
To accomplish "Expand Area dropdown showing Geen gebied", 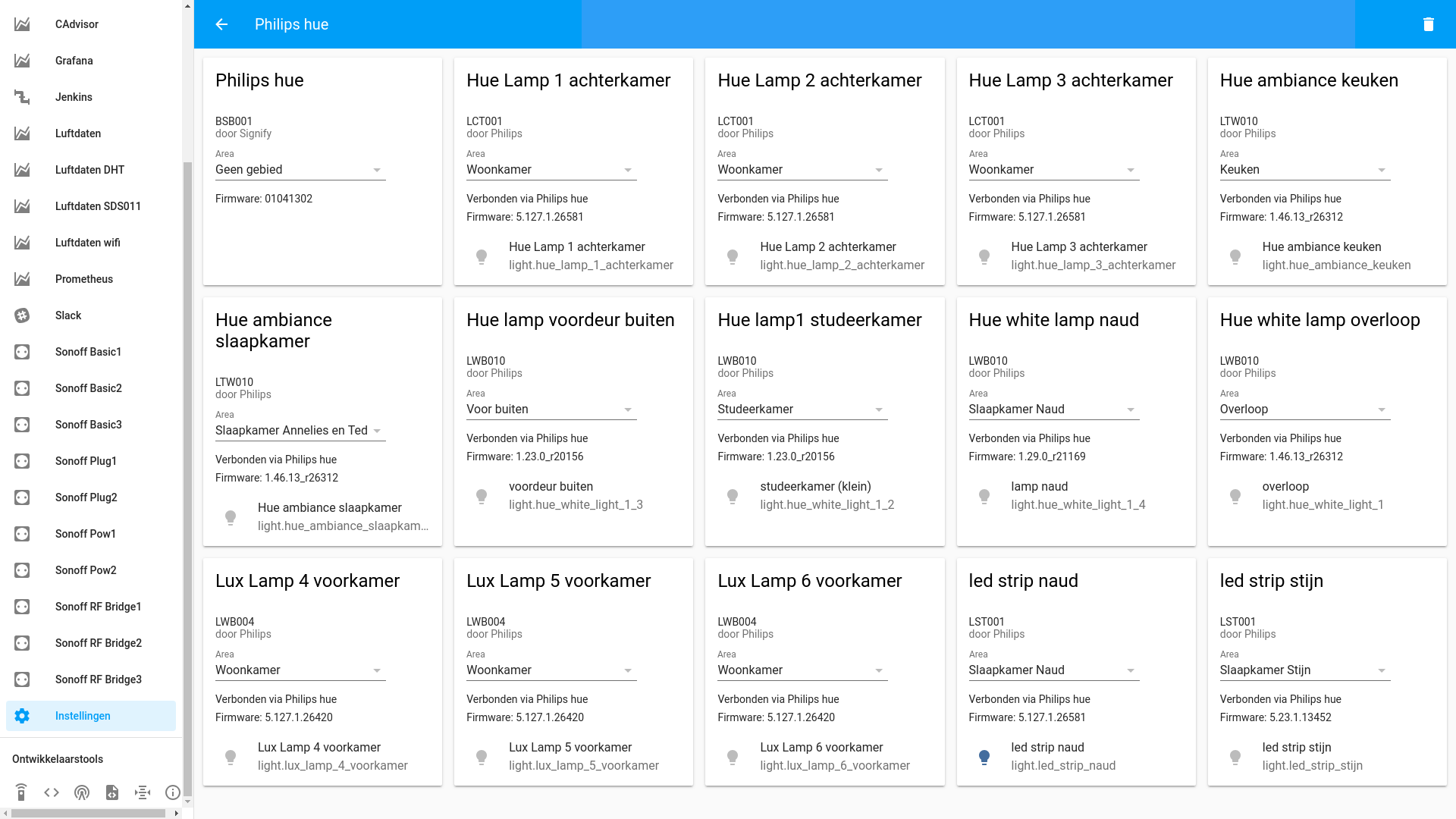I will coord(300,170).
